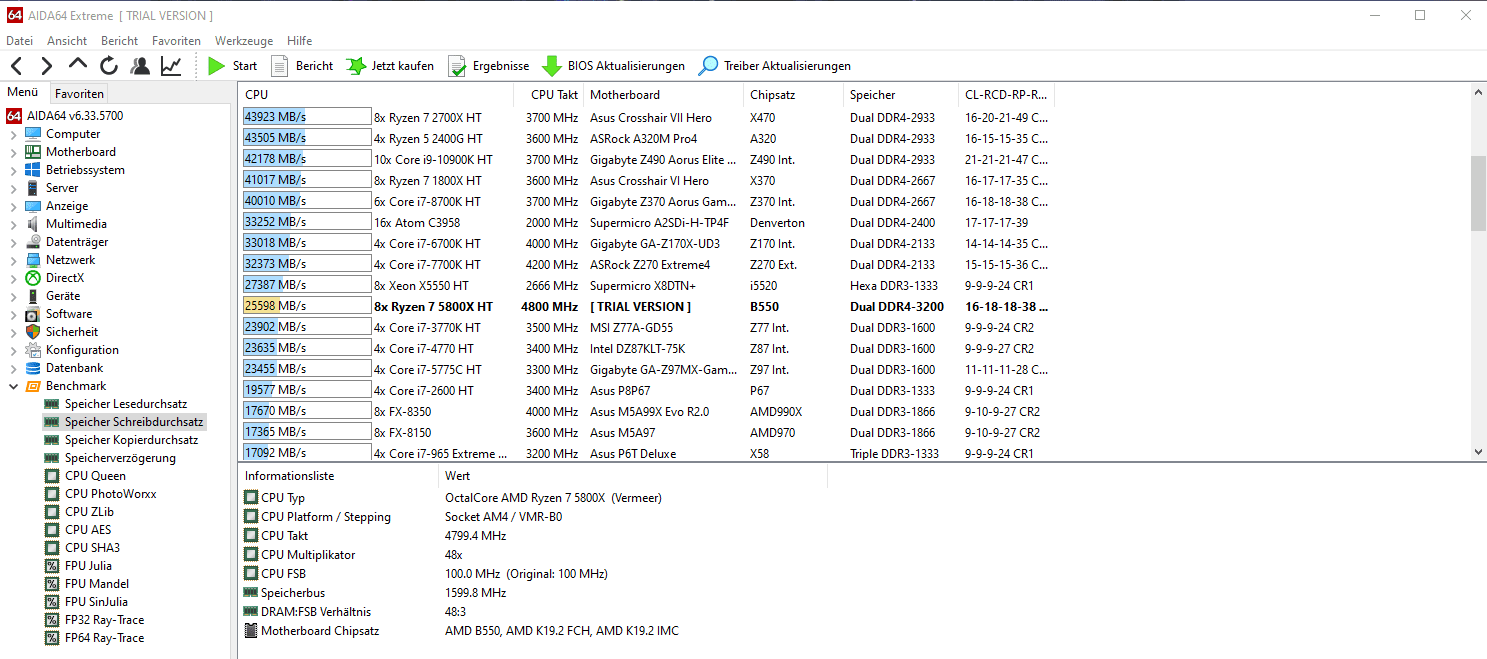Expand the Motherboard tree node
Viewport: 1487px width, 659px height.
tap(13, 152)
